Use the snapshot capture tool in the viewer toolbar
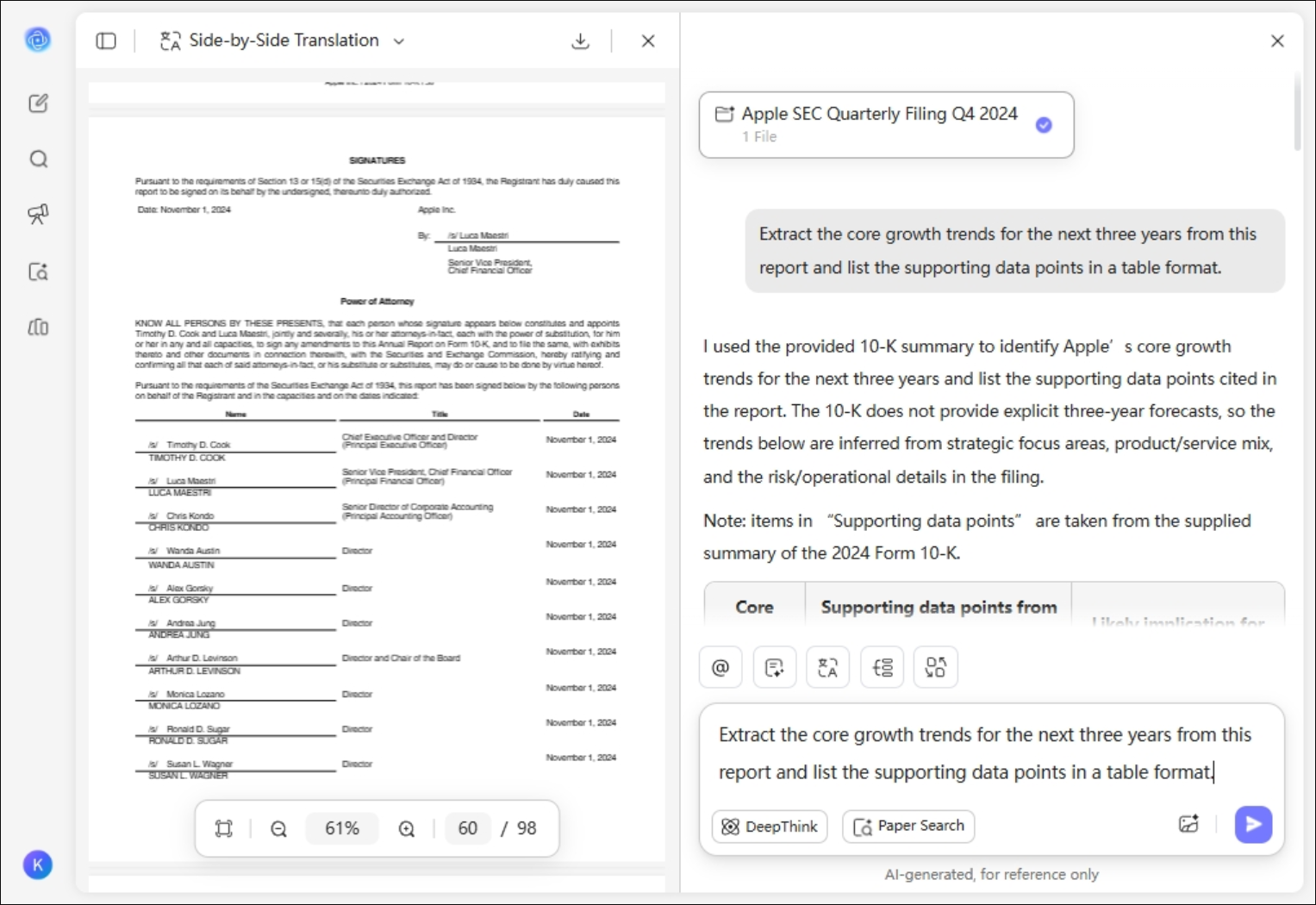 click(223, 828)
